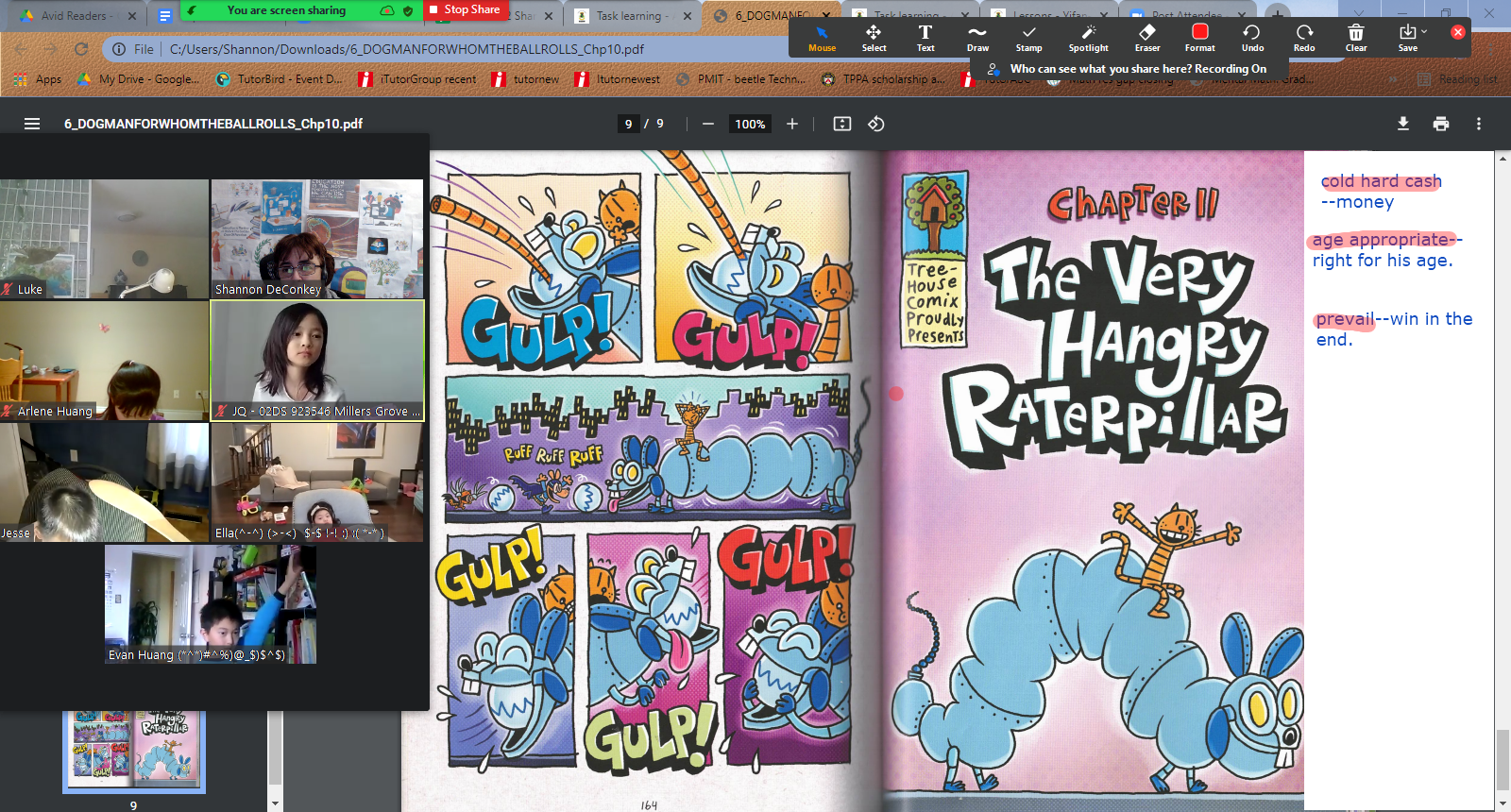
Task: Turn on the Spotlight tool
Action: click(x=1089, y=38)
